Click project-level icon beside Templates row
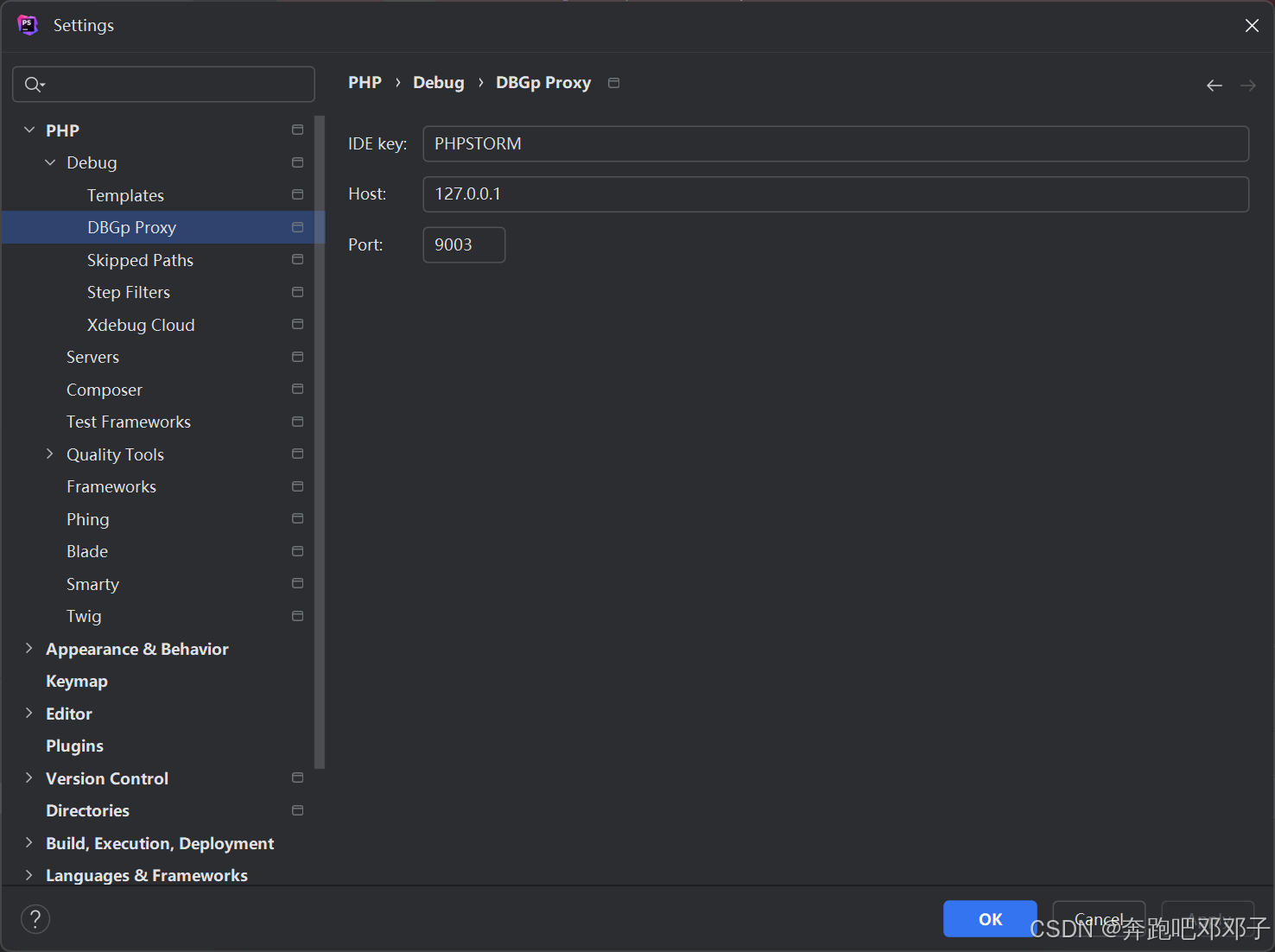1275x952 pixels. point(298,195)
